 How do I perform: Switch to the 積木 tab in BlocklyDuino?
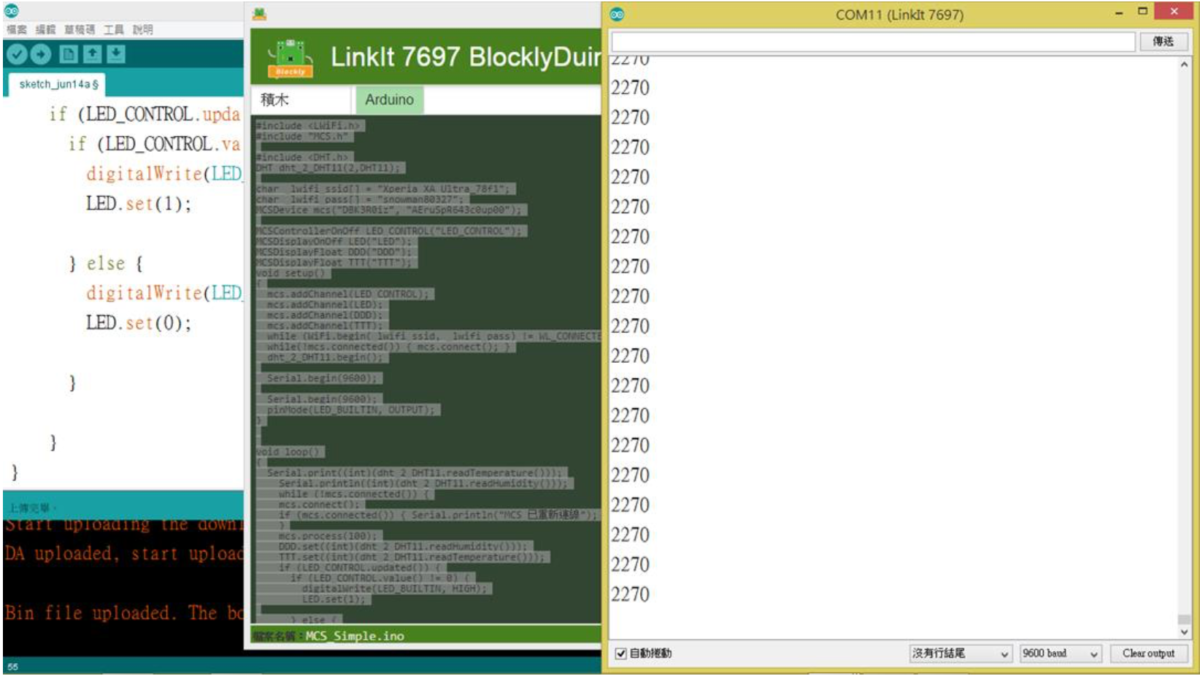(x=301, y=100)
